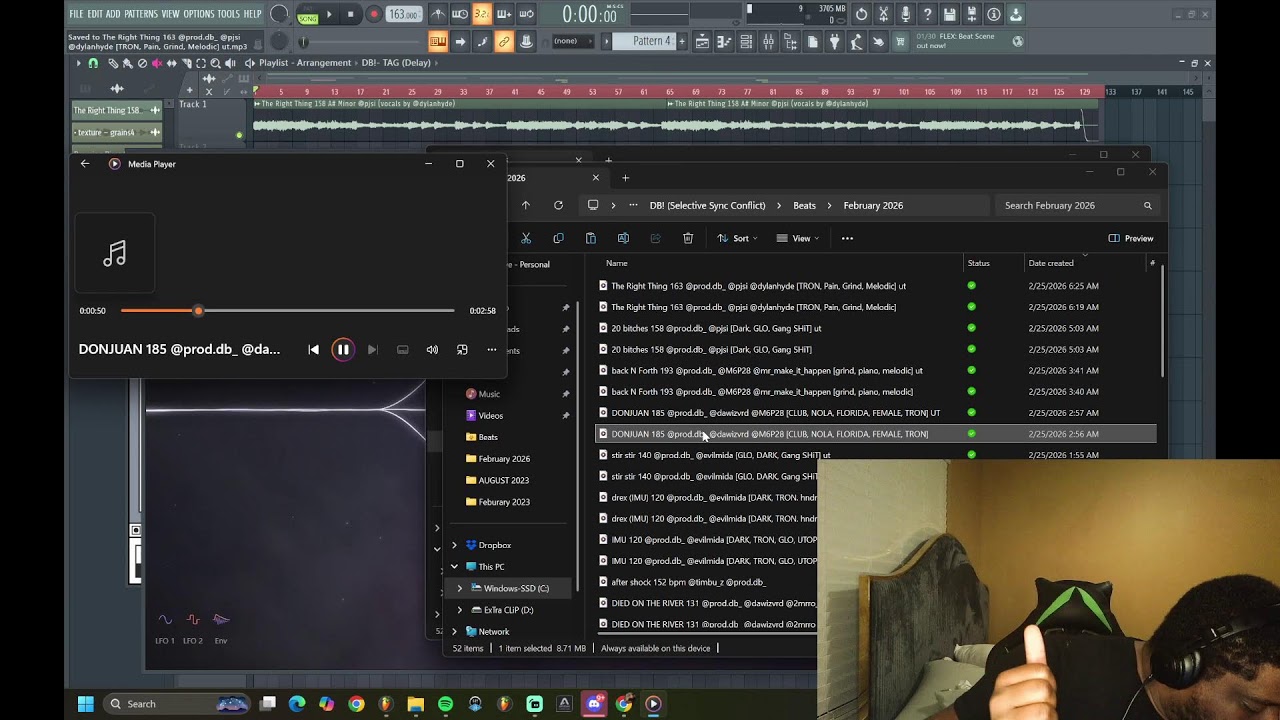Open mini player in Media Player
This screenshot has width=1280, height=720.
point(462,350)
